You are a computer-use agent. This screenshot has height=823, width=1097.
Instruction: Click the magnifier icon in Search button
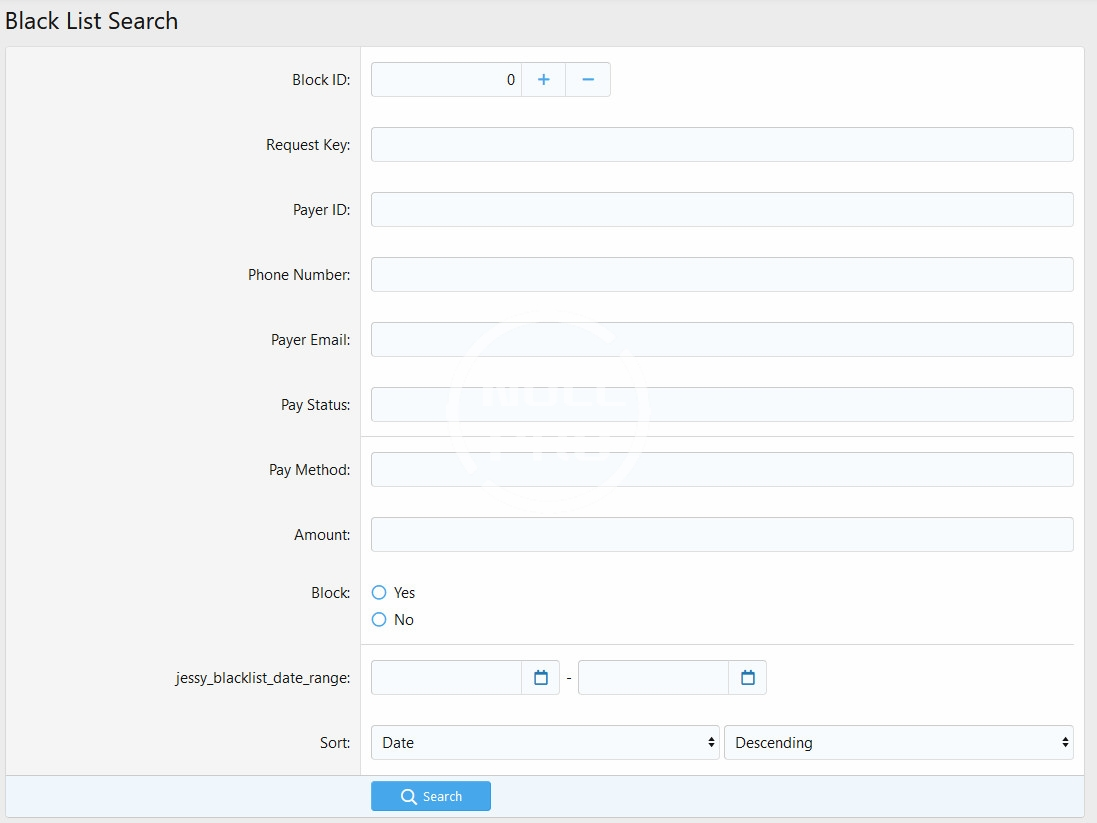point(408,797)
